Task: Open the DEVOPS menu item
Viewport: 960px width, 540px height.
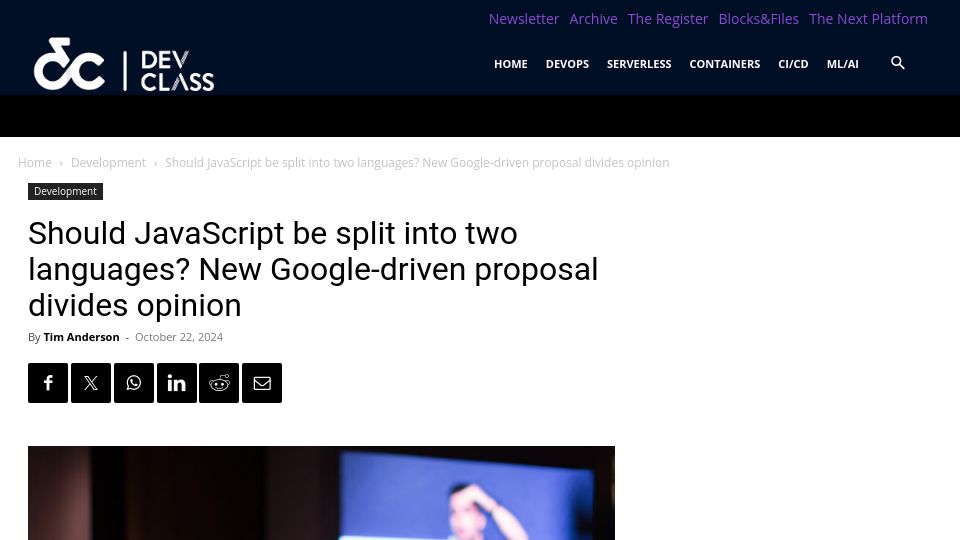Action: pyautogui.click(x=567, y=64)
